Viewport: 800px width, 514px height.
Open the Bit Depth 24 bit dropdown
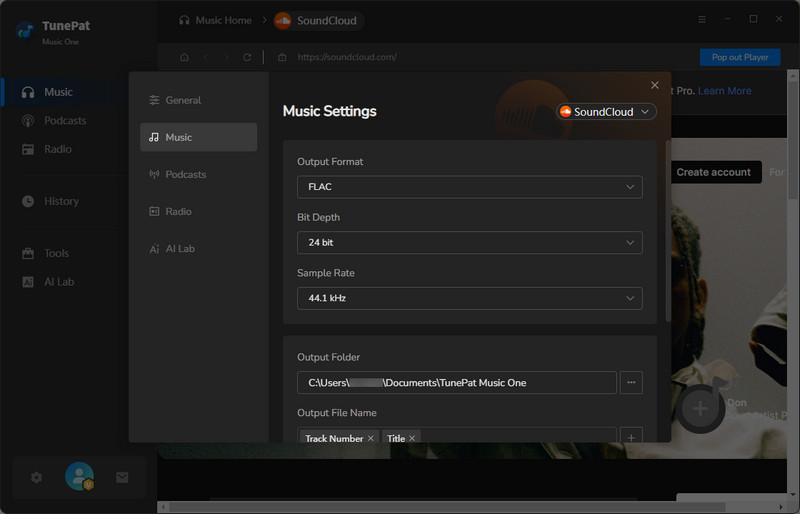click(469, 242)
